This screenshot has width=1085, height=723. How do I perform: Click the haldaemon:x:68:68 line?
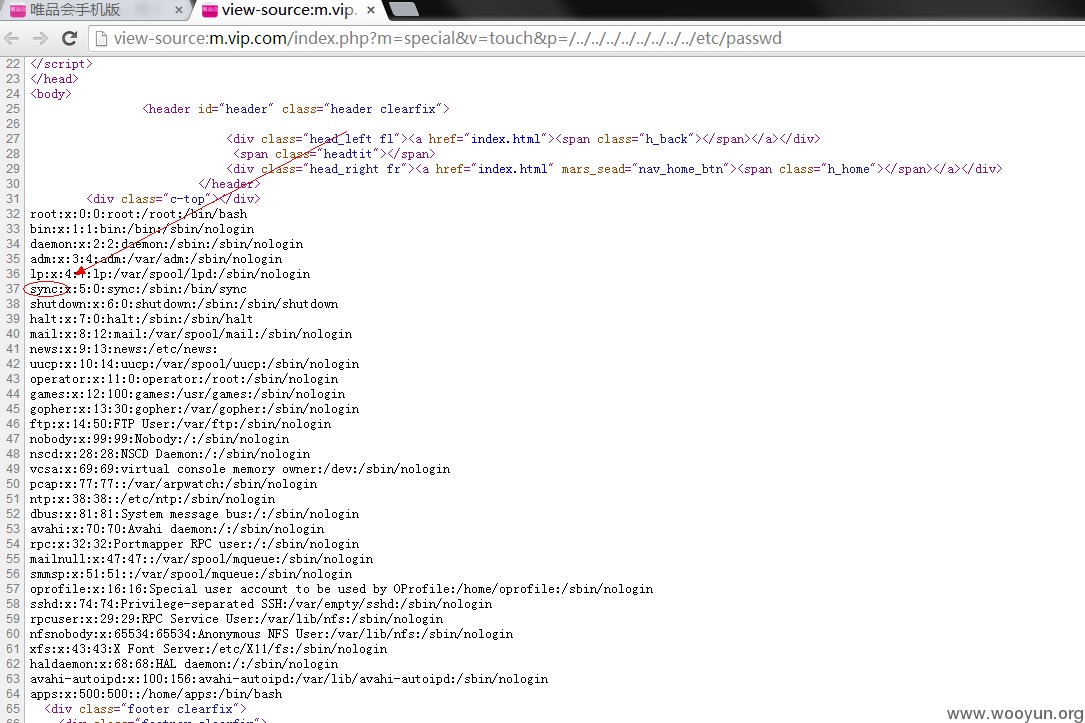[184, 663]
